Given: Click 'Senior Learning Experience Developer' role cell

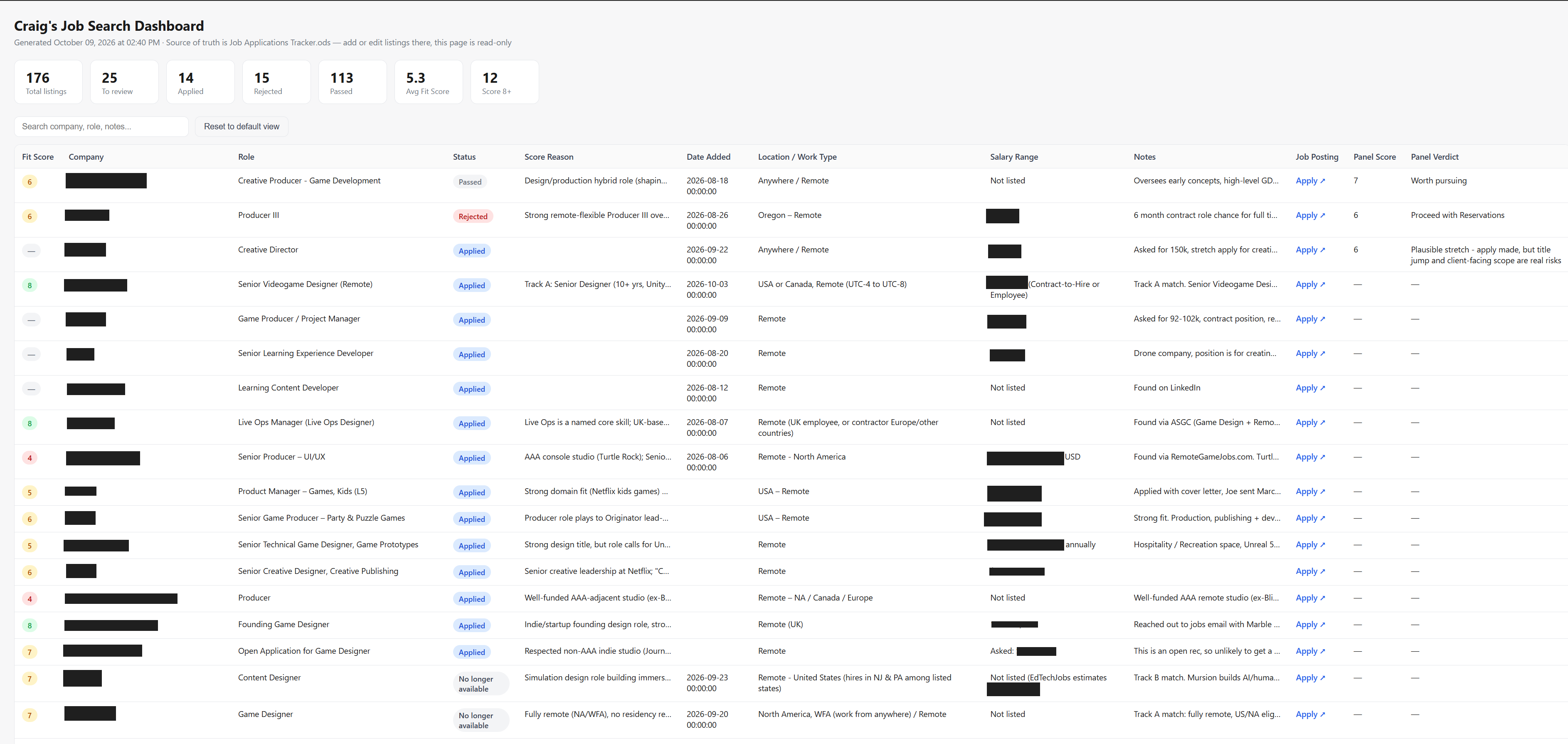Looking at the screenshot, I should pyautogui.click(x=306, y=354).
